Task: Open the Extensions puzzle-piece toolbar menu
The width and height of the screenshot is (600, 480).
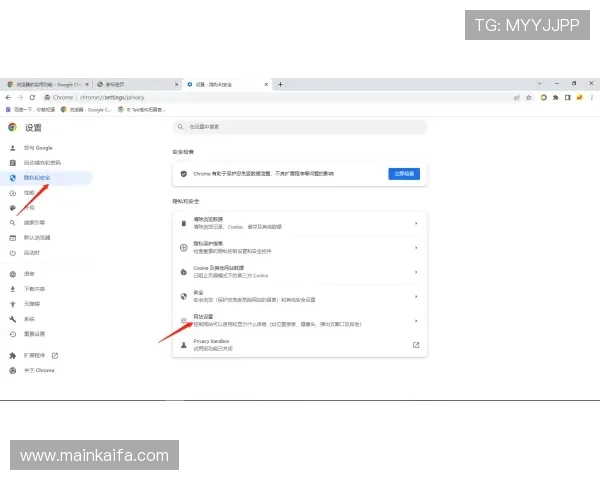Action: (x=556, y=98)
